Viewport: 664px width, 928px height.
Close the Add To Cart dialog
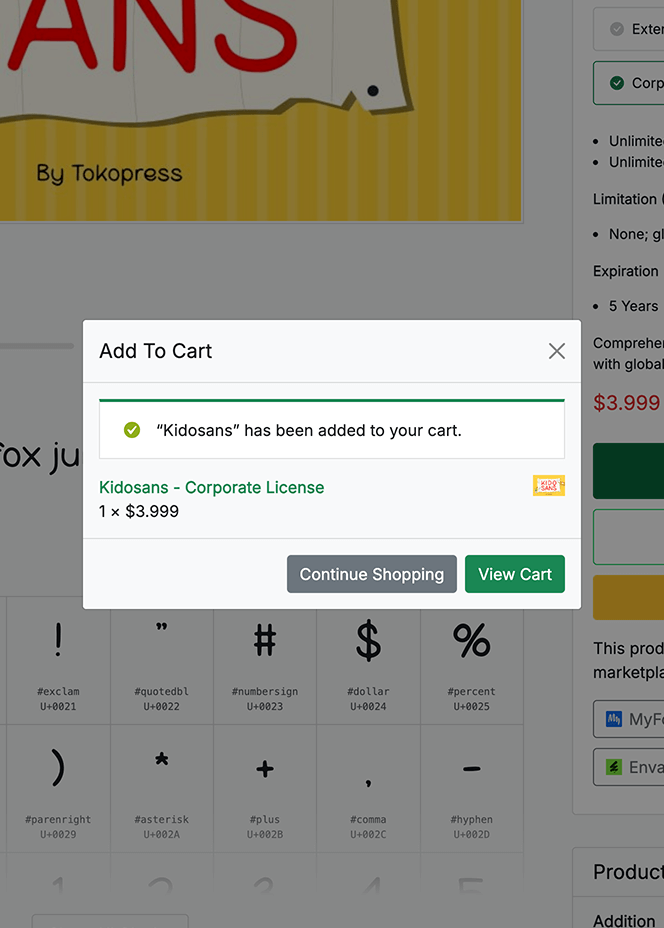[556, 351]
